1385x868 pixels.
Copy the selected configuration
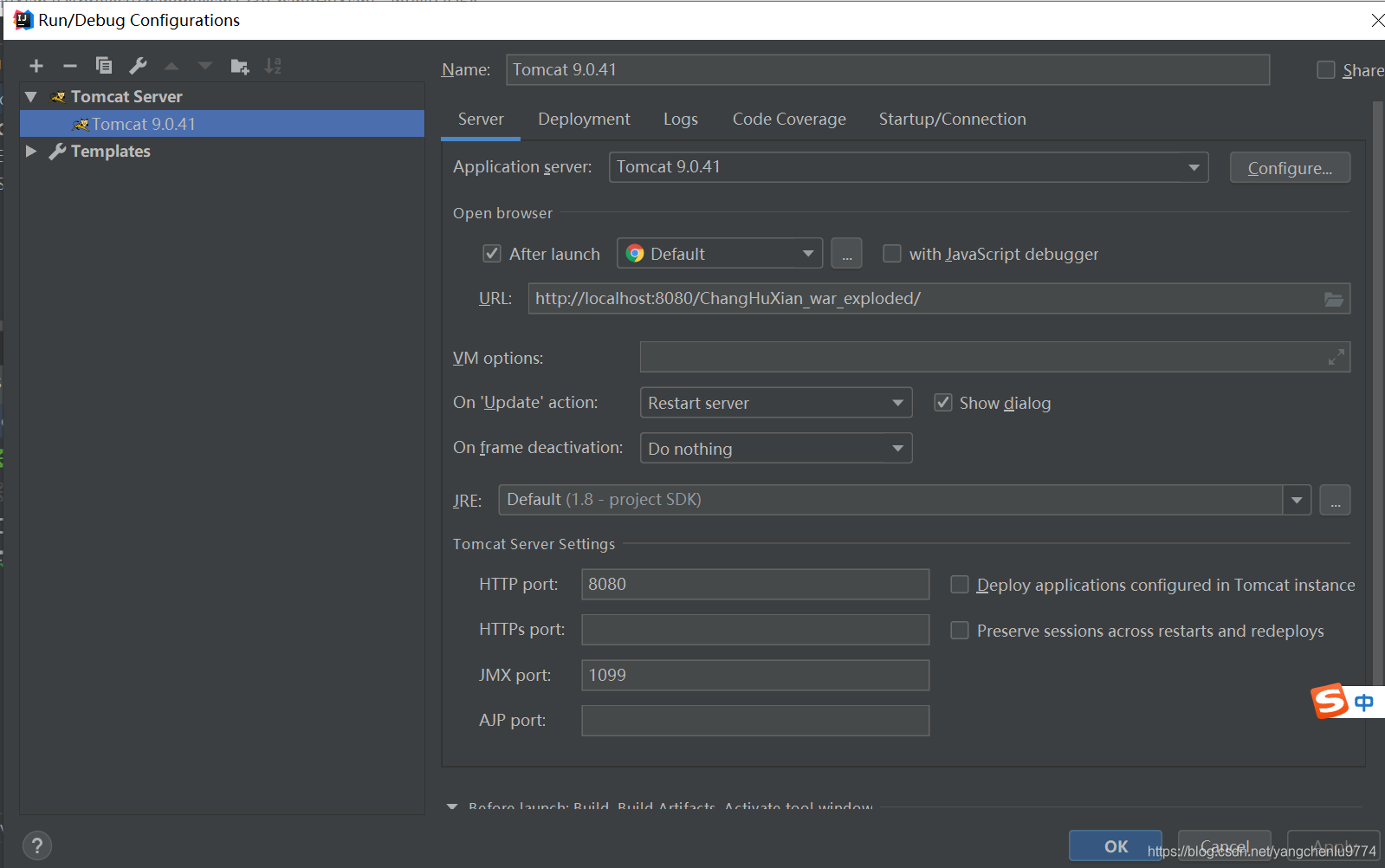pyautogui.click(x=104, y=66)
